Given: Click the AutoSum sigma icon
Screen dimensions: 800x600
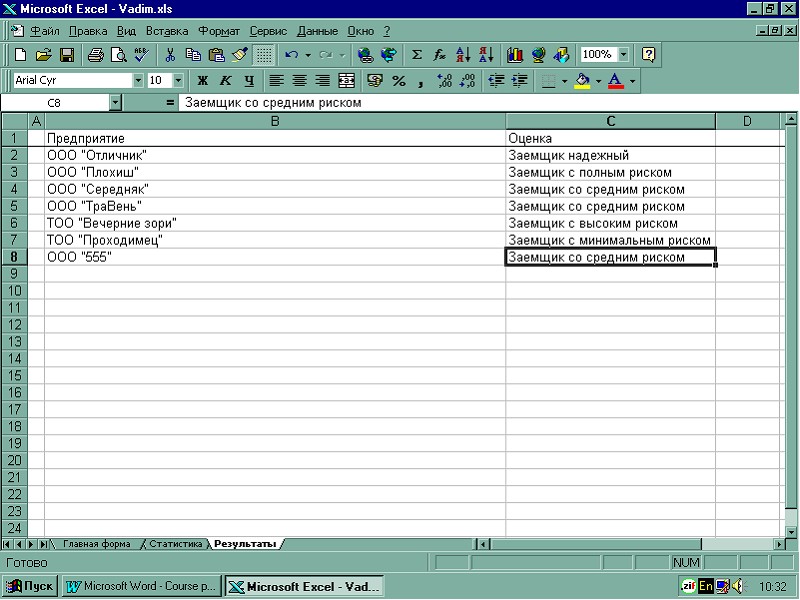Looking at the screenshot, I should [x=417, y=55].
